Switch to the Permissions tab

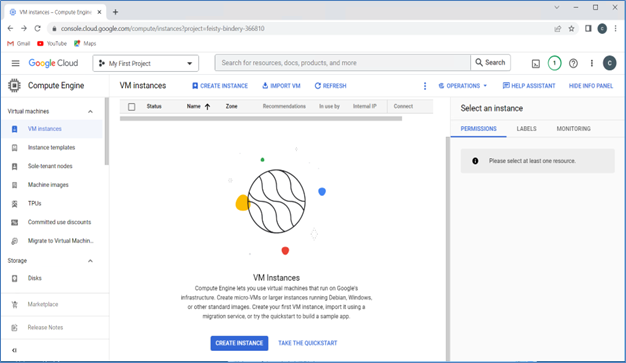click(478, 129)
